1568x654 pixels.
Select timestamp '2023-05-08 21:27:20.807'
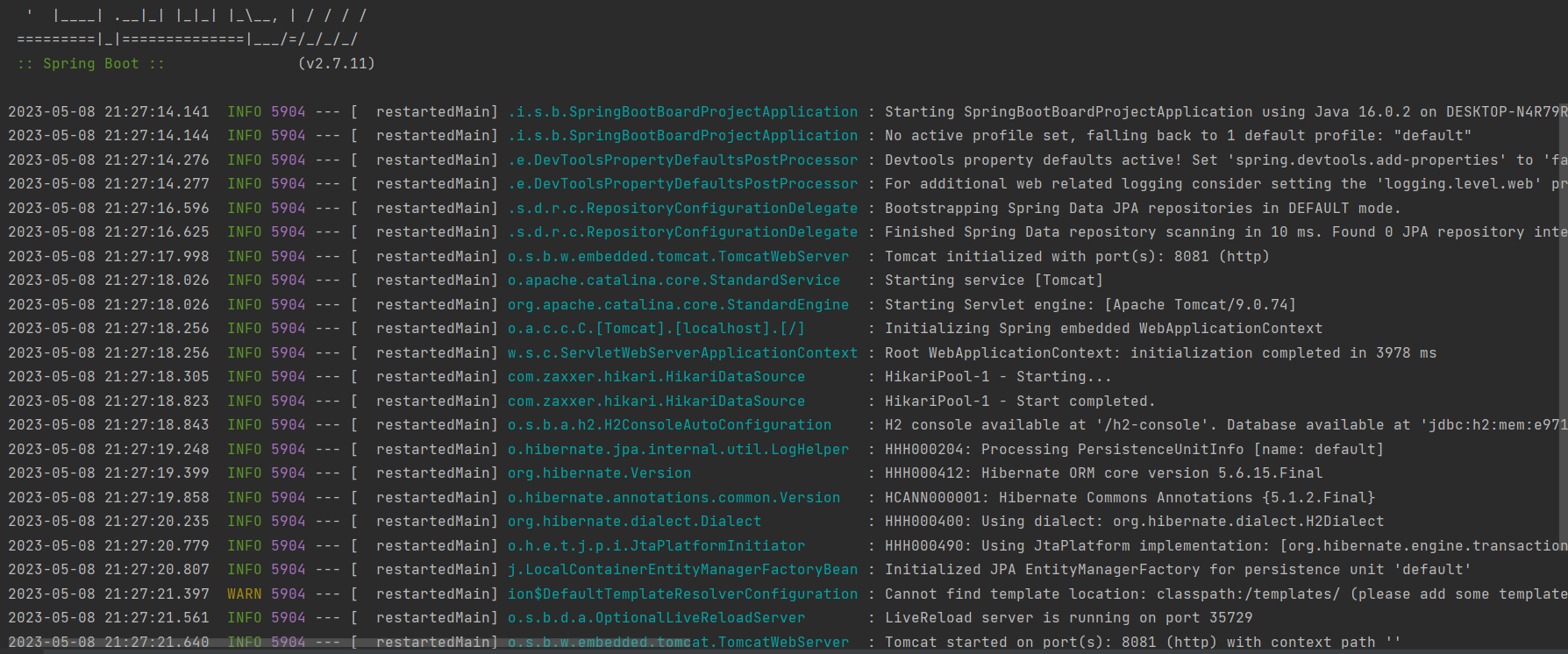pyautogui.click(x=109, y=569)
